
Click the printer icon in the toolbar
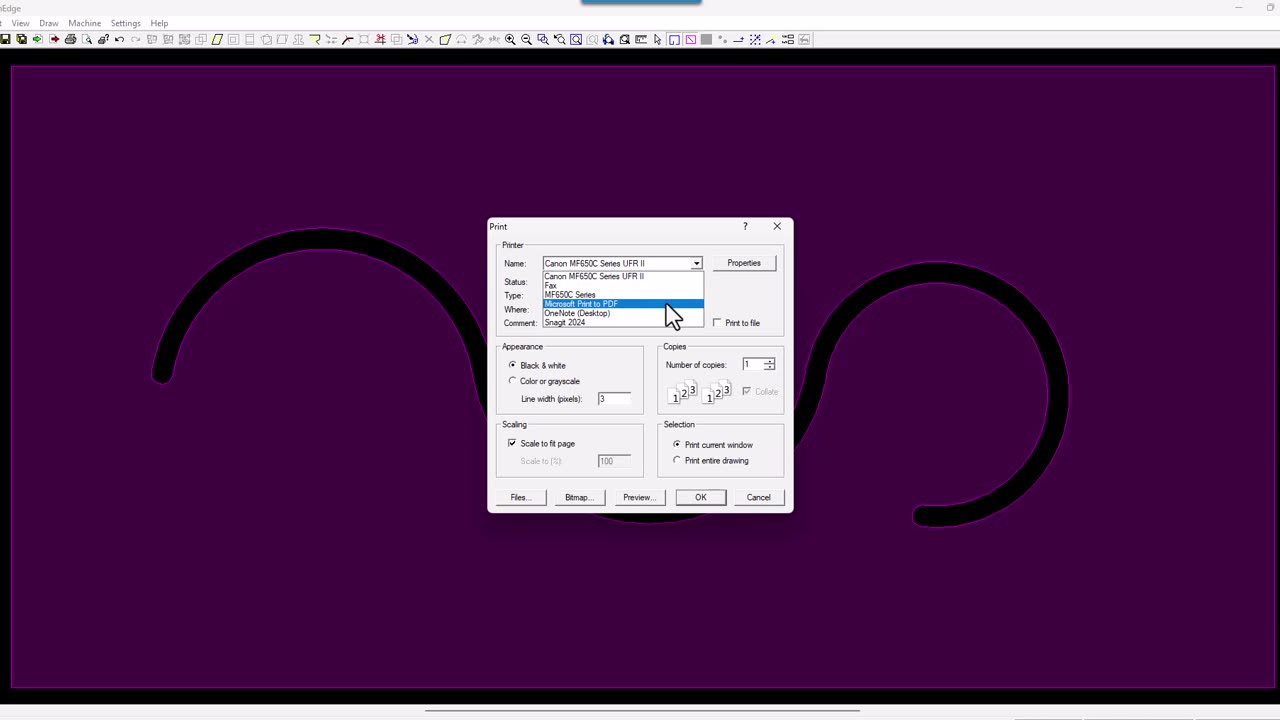click(70, 39)
